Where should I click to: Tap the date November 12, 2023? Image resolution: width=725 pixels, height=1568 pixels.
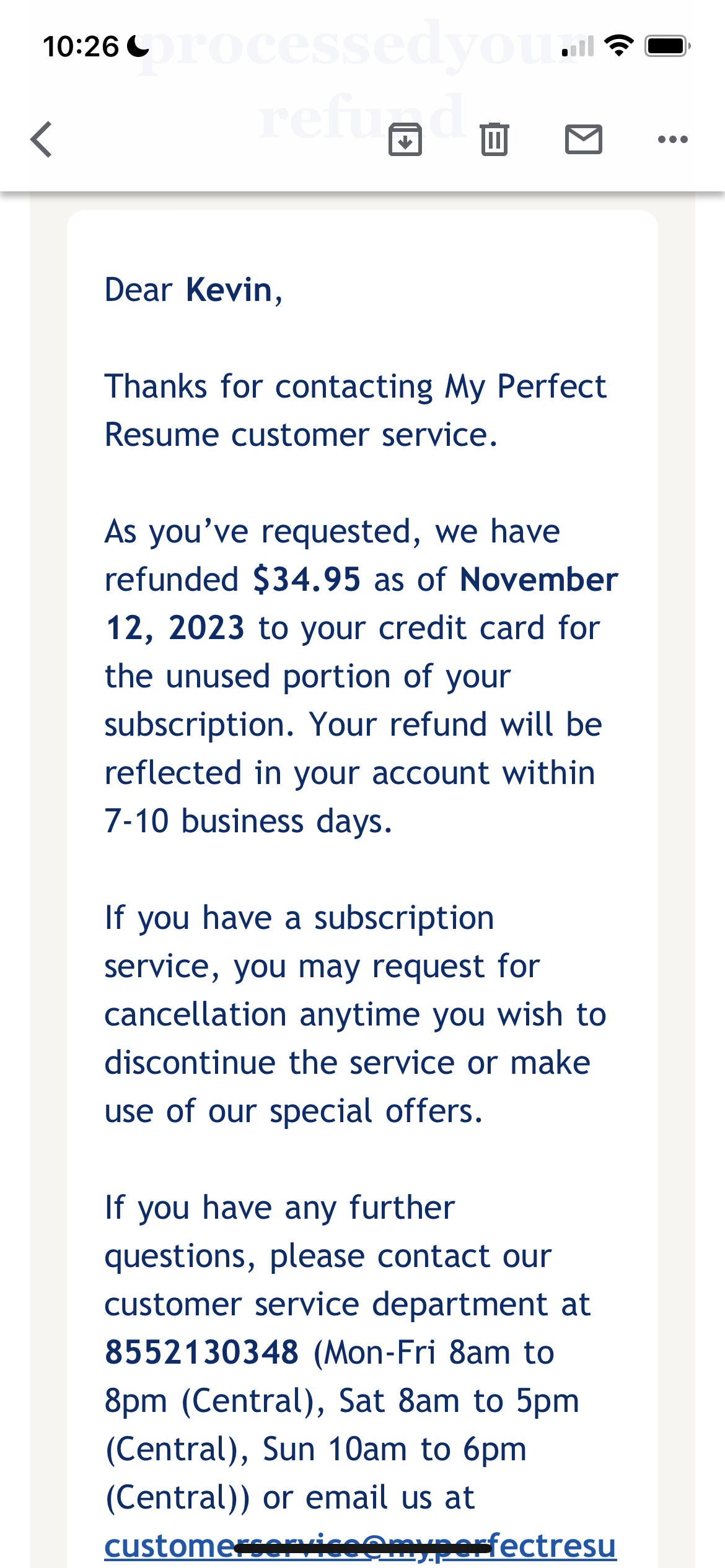coord(361,604)
